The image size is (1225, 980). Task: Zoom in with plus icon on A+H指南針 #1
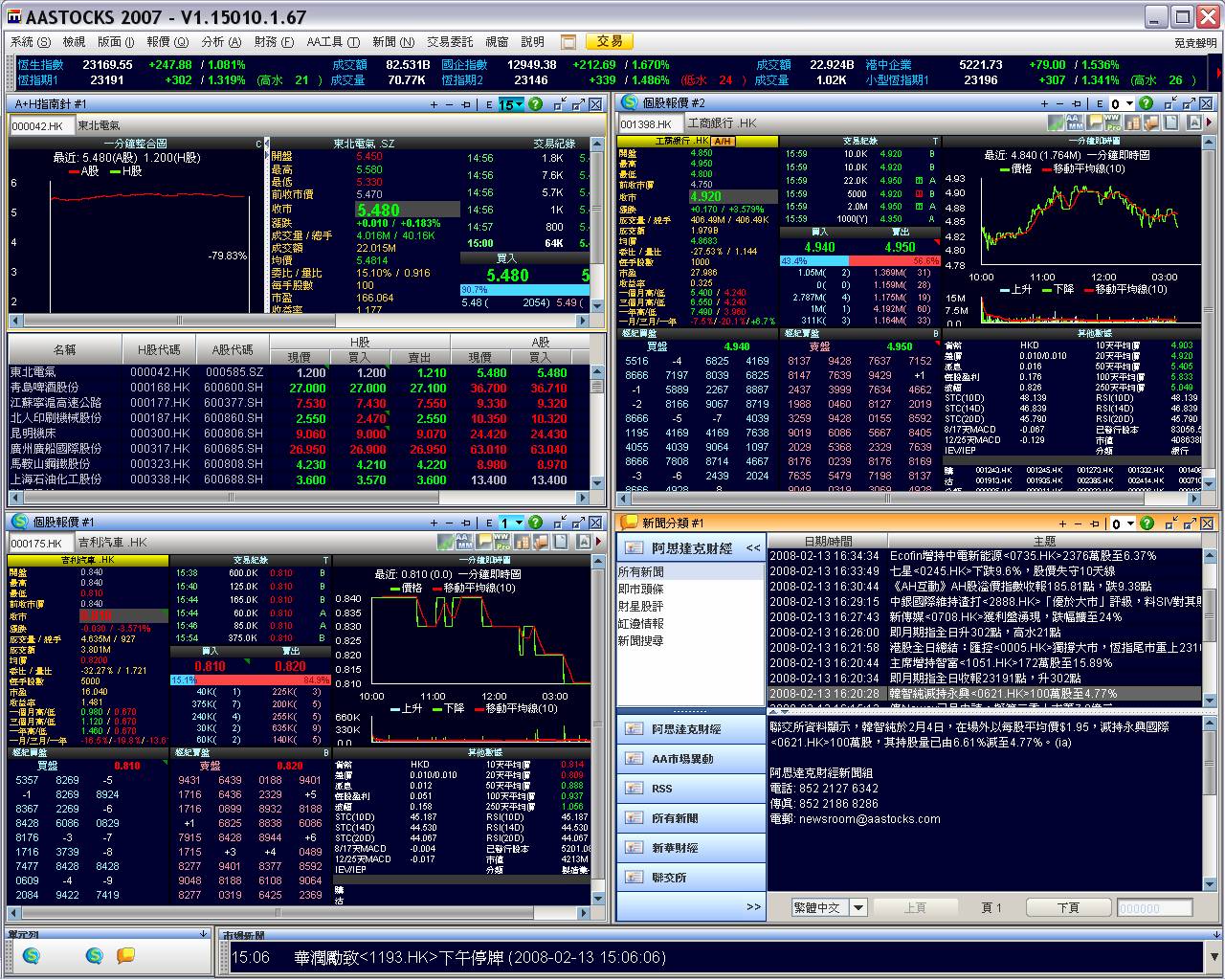[433, 103]
